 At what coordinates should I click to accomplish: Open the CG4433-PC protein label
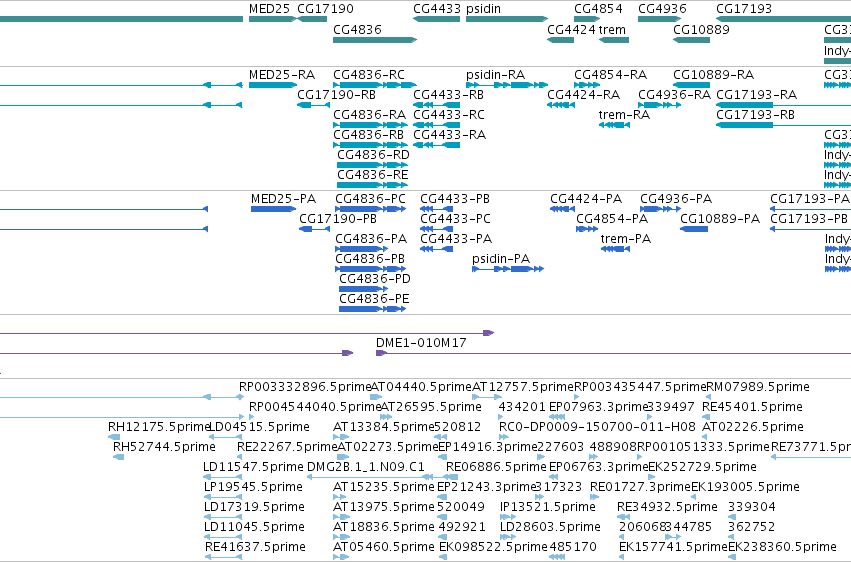455,219
